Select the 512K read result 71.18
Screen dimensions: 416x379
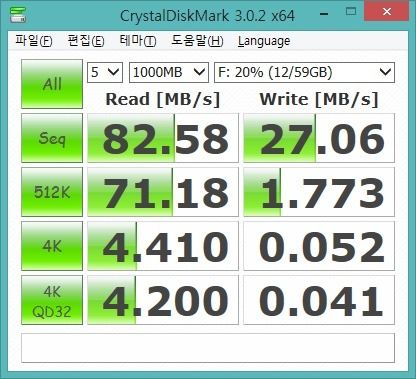tap(163, 192)
